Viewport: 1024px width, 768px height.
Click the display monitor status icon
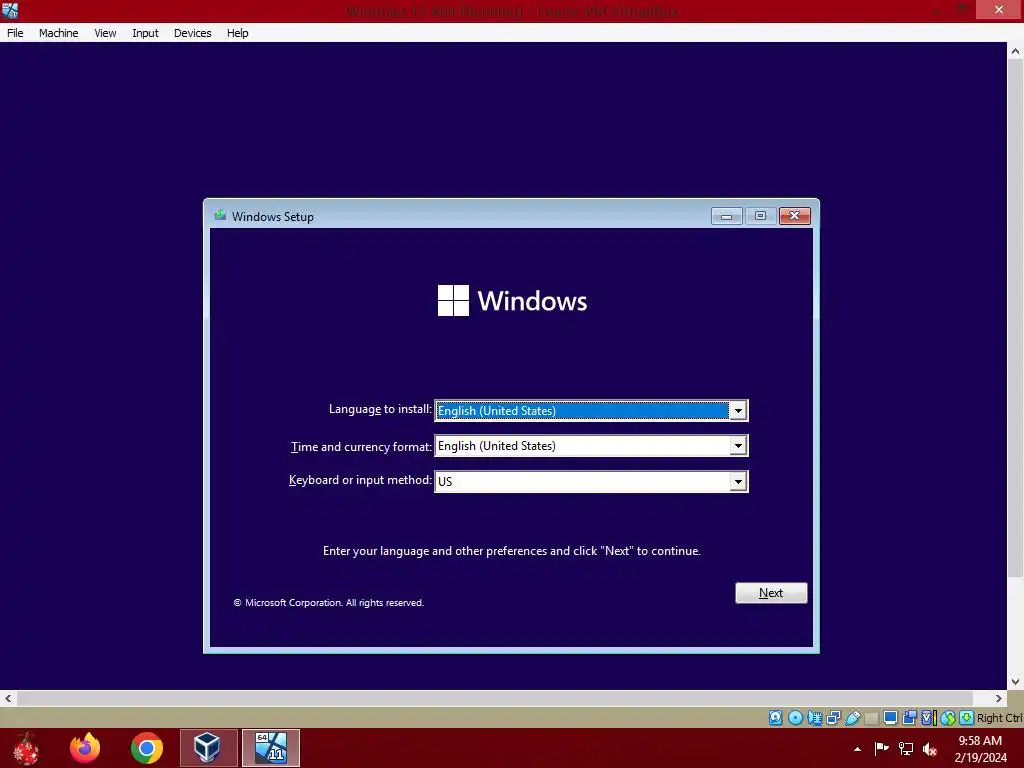(890, 718)
